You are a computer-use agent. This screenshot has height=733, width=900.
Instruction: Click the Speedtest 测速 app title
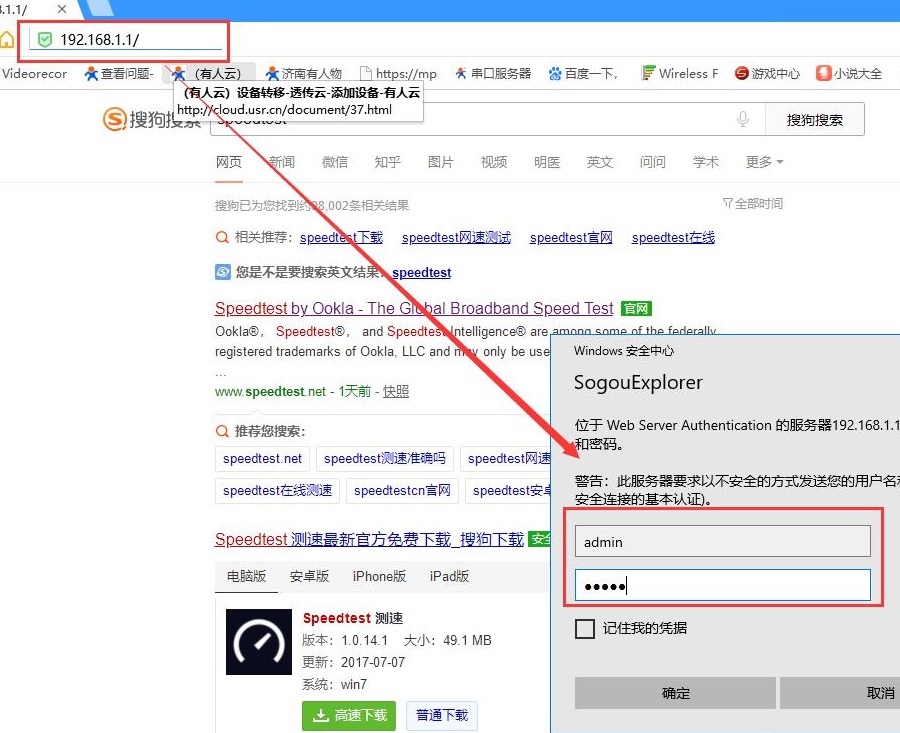353,618
